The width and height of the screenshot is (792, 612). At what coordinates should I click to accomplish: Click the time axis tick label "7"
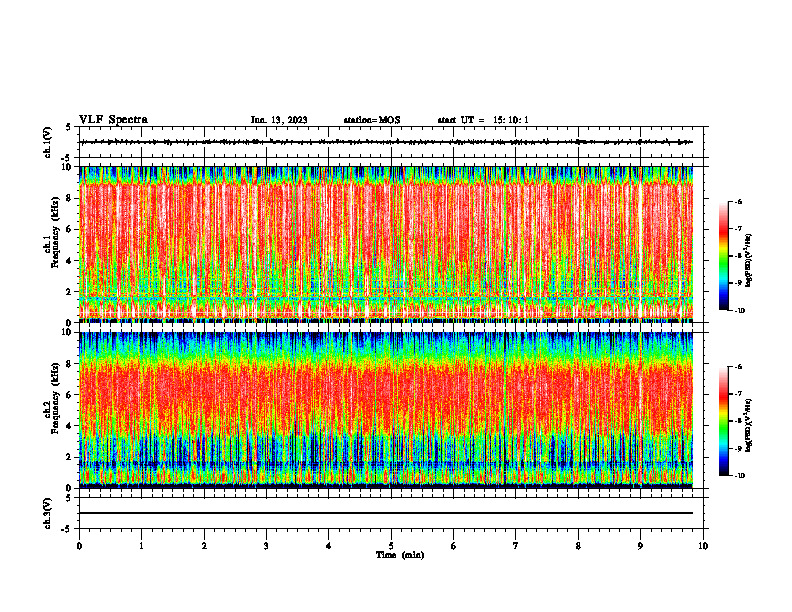point(516,546)
